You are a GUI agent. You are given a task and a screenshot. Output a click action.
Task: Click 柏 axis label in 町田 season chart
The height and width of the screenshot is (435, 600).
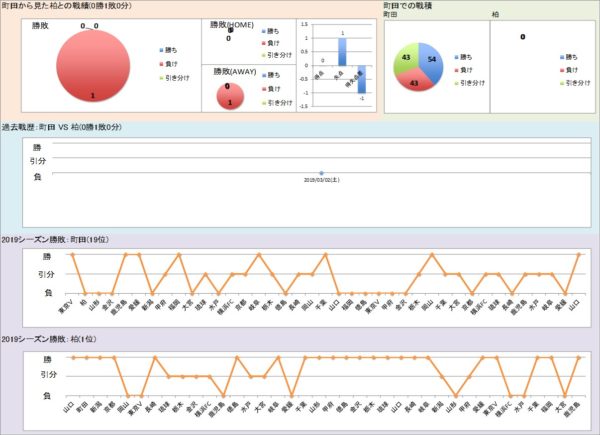(83, 302)
